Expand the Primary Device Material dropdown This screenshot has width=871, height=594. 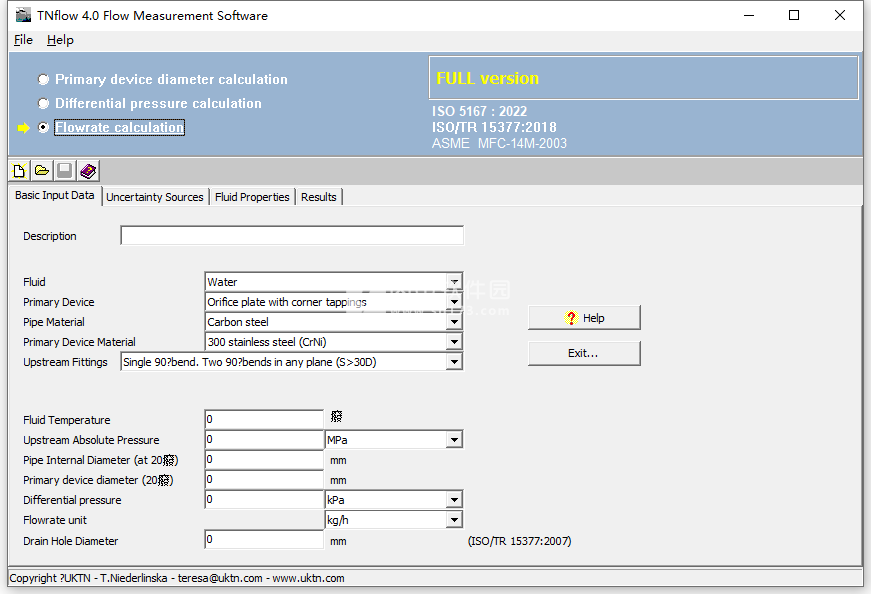[454, 342]
